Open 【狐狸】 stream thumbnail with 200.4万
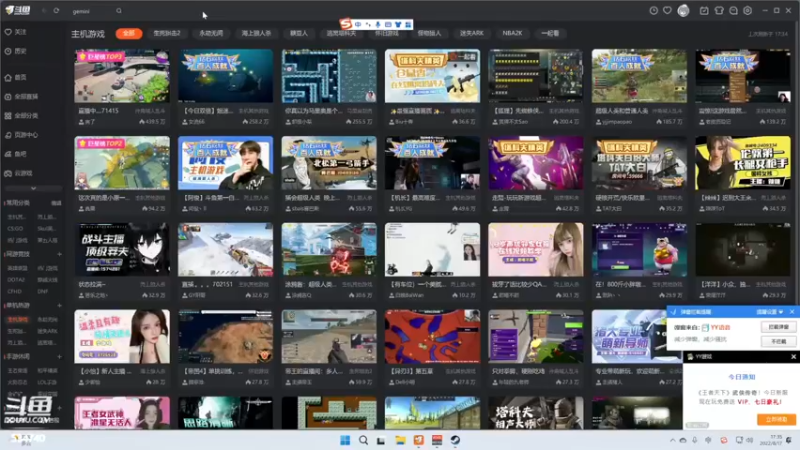The height and width of the screenshot is (450, 800). [535, 76]
